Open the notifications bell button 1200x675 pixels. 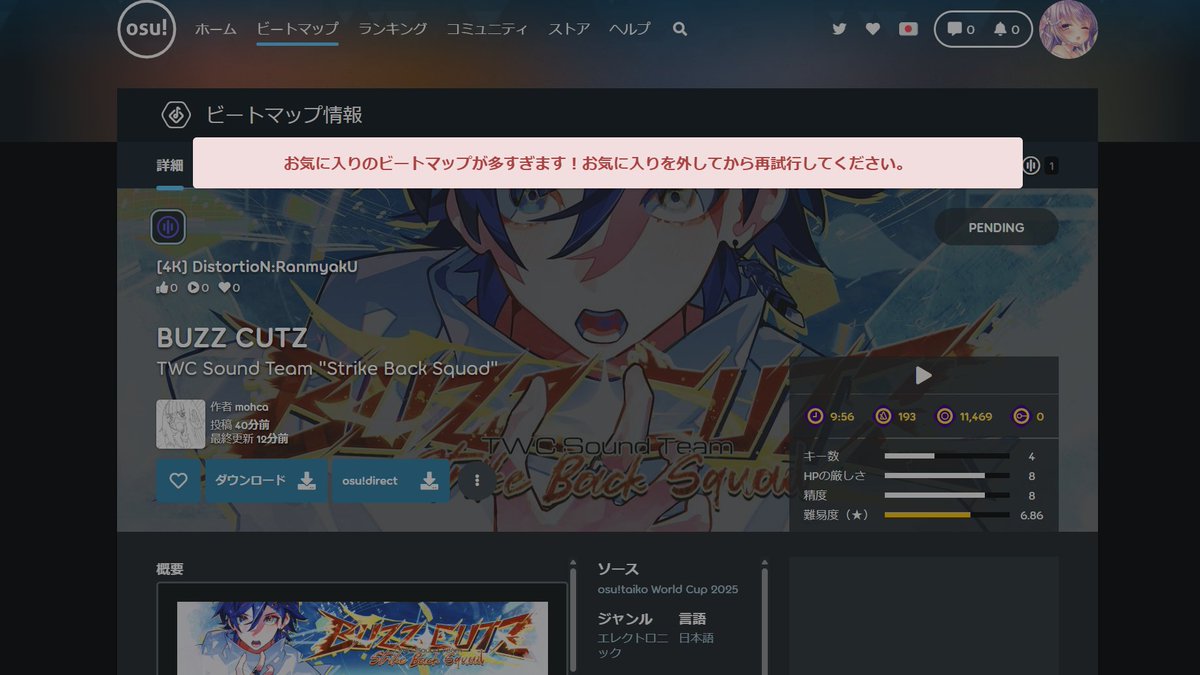pos(1007,29)
